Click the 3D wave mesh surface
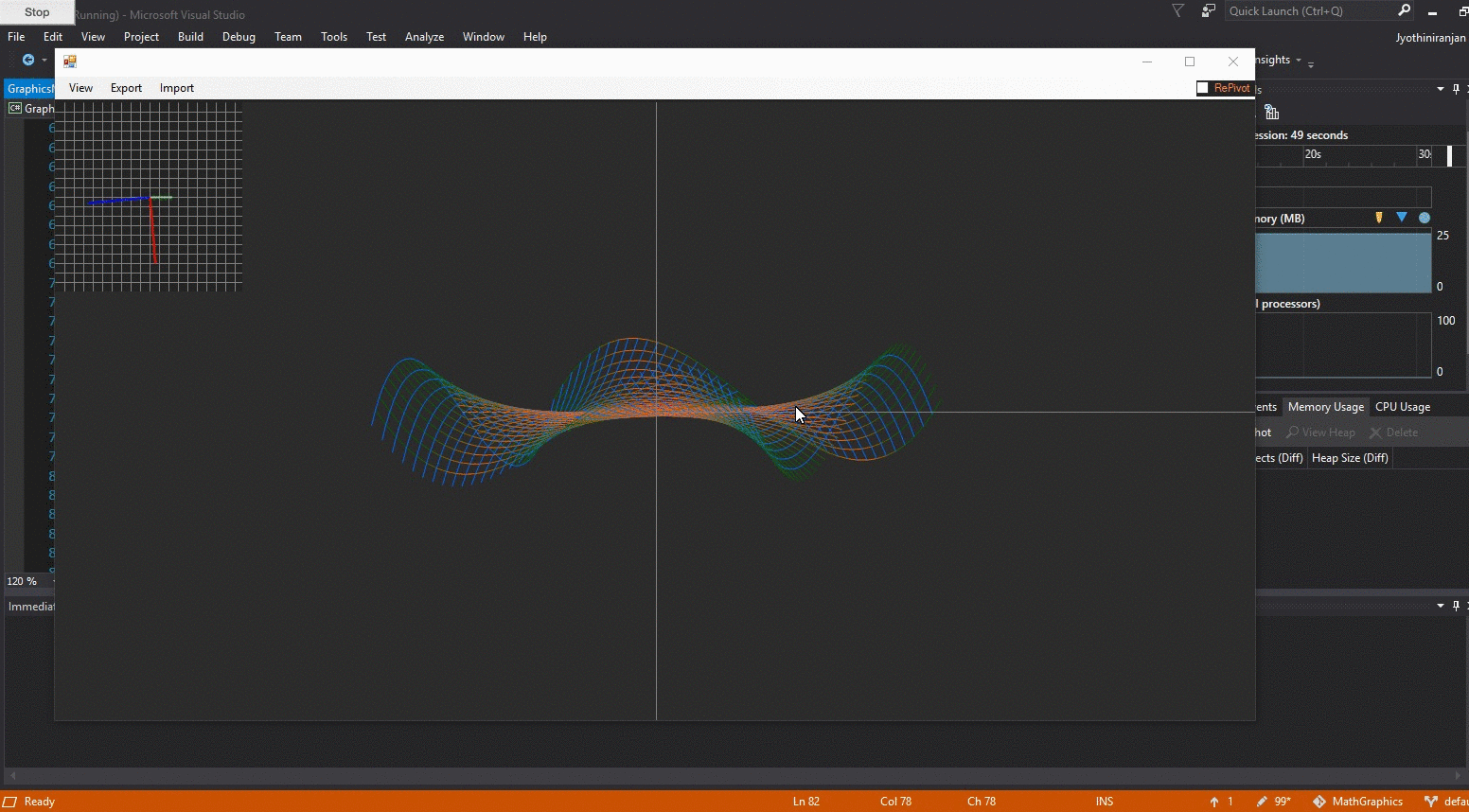The image size is (1469, 812). [653, 412]
